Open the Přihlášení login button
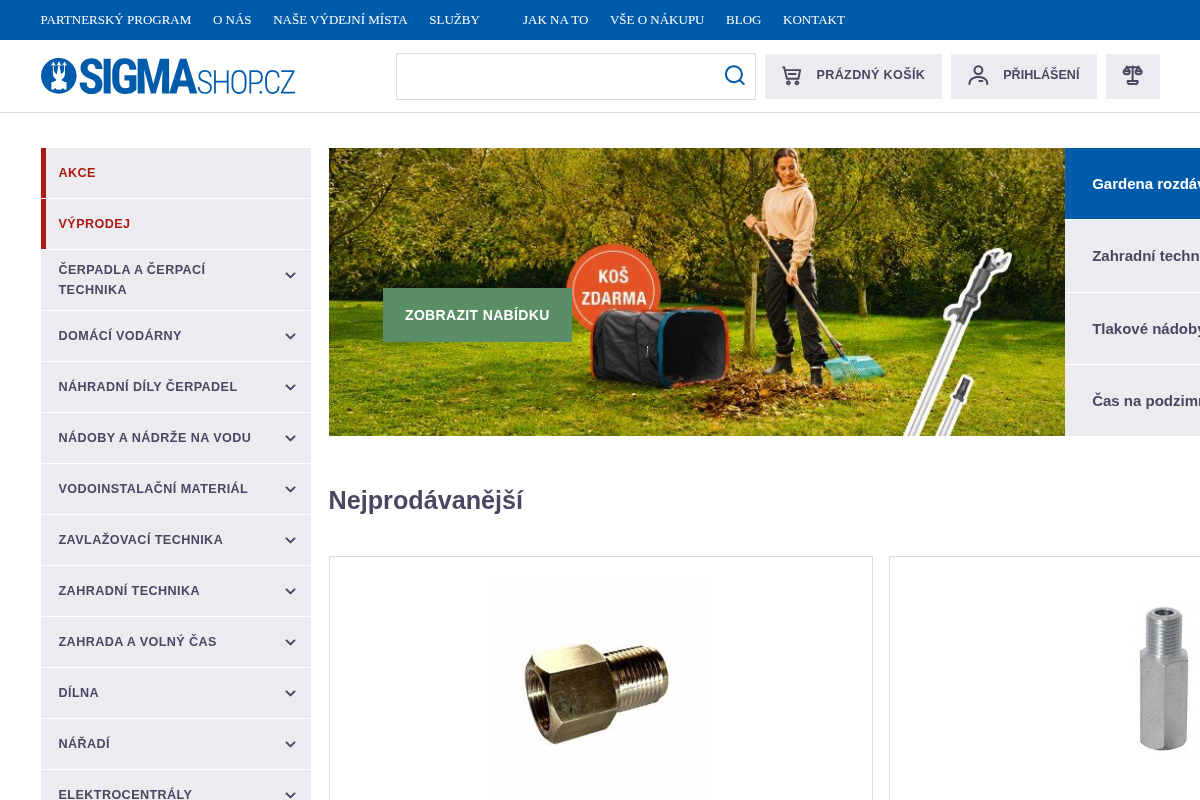Screen dimensions: 1200x800 pyautogui.click(x=1024, y=76)
